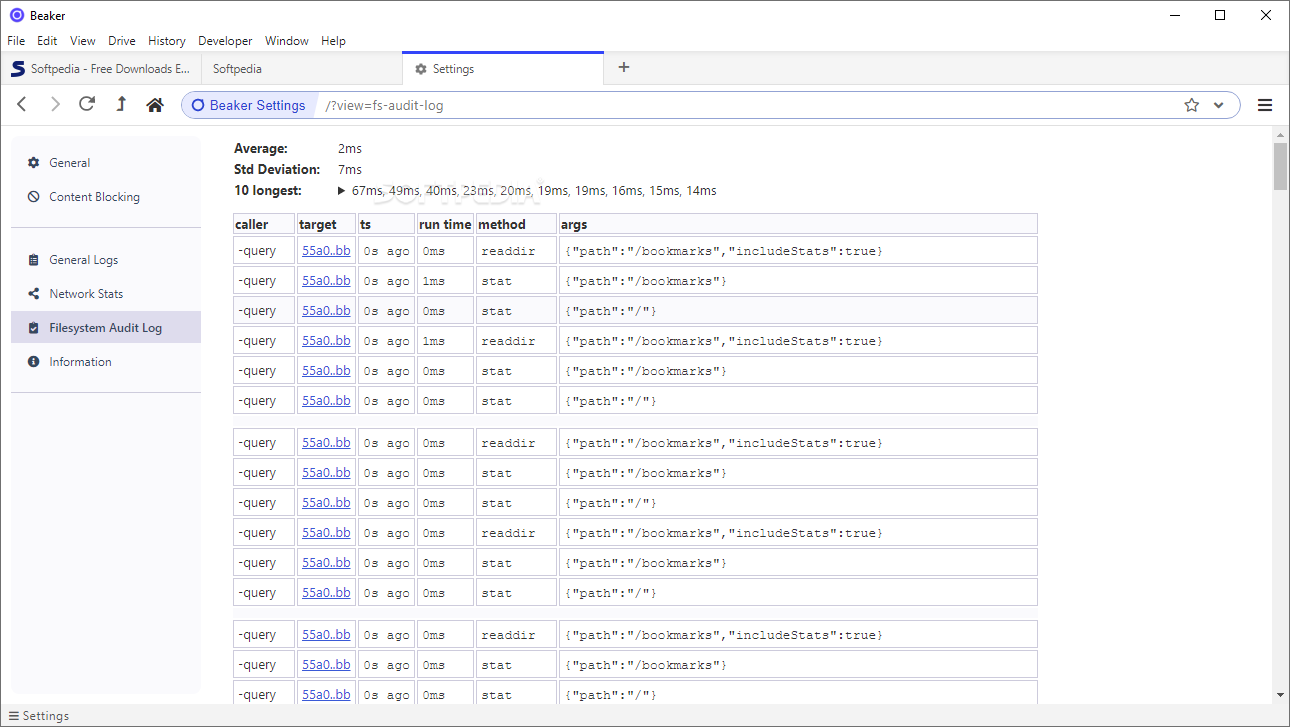Open the History menu
1290x727 pixels.
click(167, 41)
